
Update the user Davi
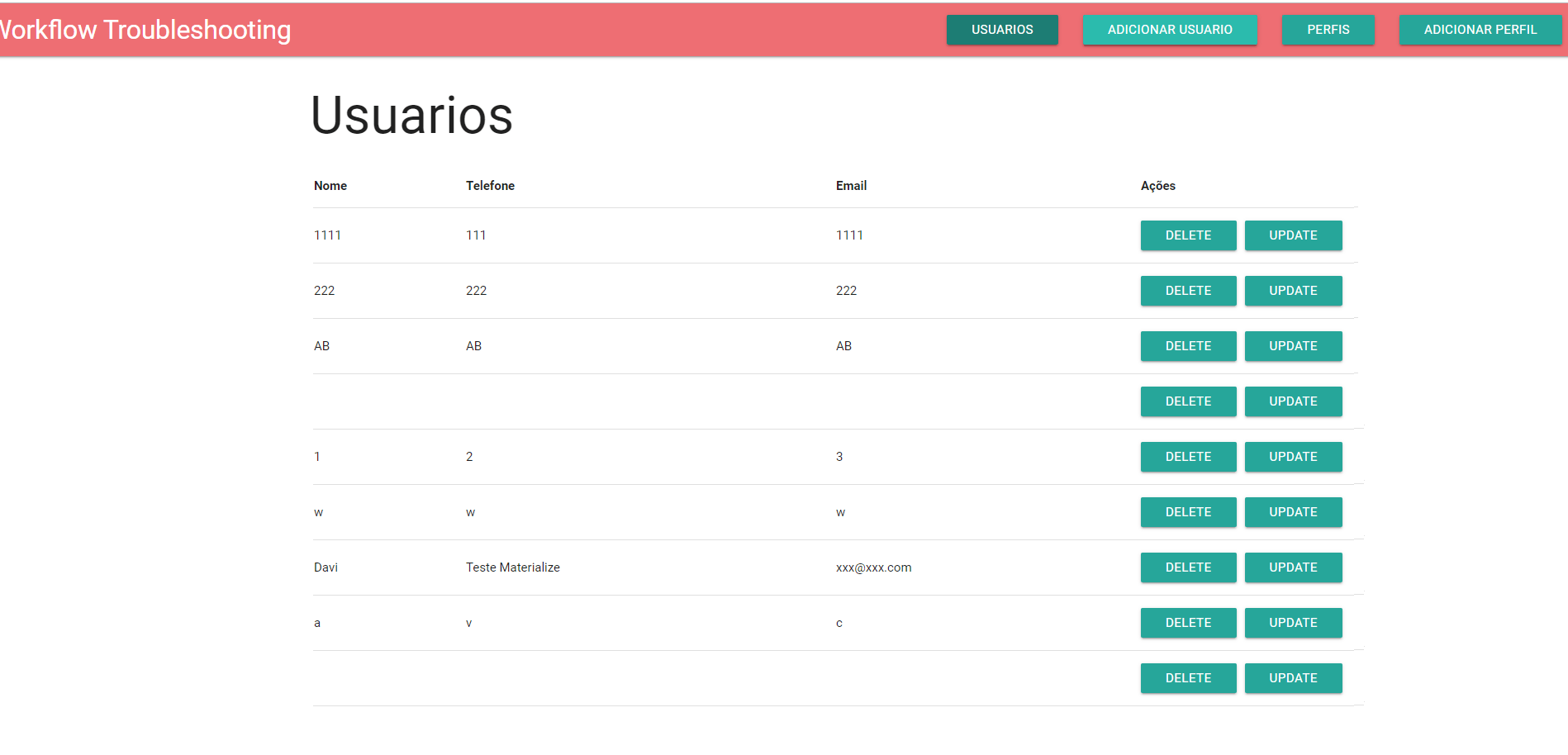(1293, 567)
